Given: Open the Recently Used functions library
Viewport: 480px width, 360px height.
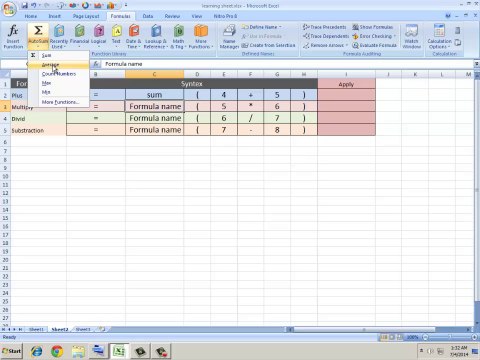Looking at the screenshot, I should (x=59, y=37).
